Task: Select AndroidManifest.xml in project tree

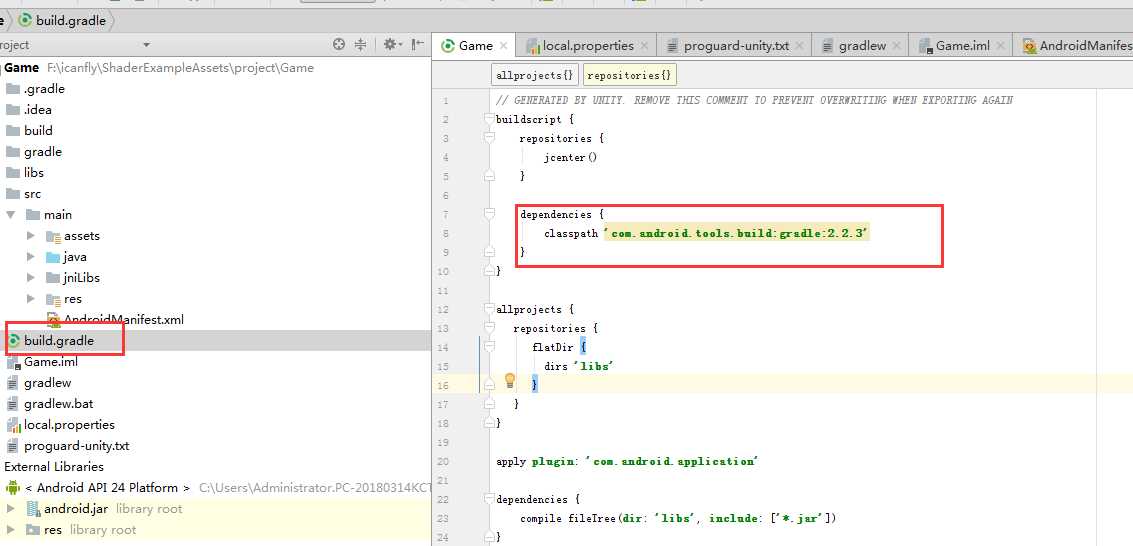Action: [123, 320]
